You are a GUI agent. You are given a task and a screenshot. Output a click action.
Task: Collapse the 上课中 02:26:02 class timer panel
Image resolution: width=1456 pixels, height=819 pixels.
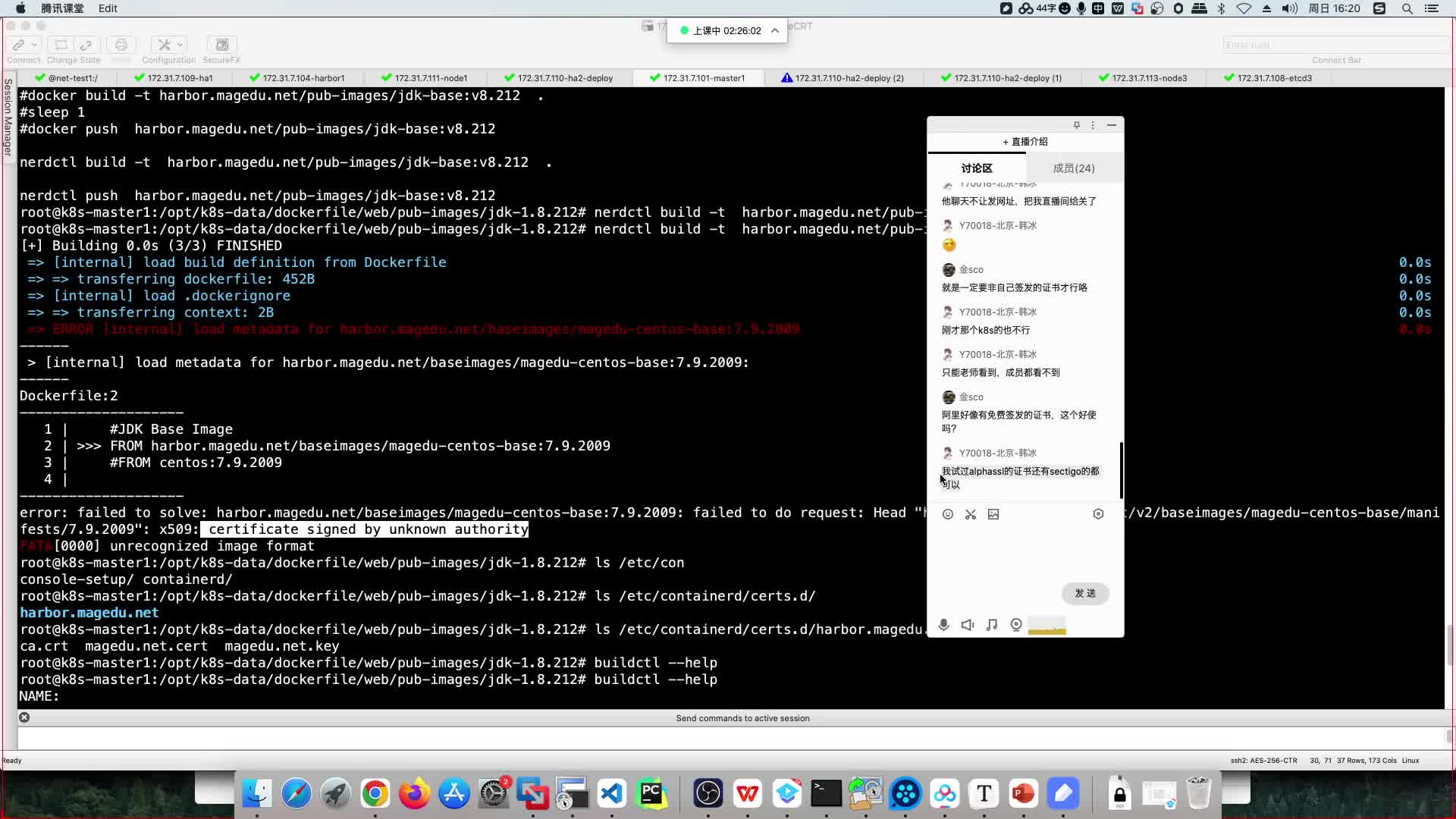tap(775, 30)
